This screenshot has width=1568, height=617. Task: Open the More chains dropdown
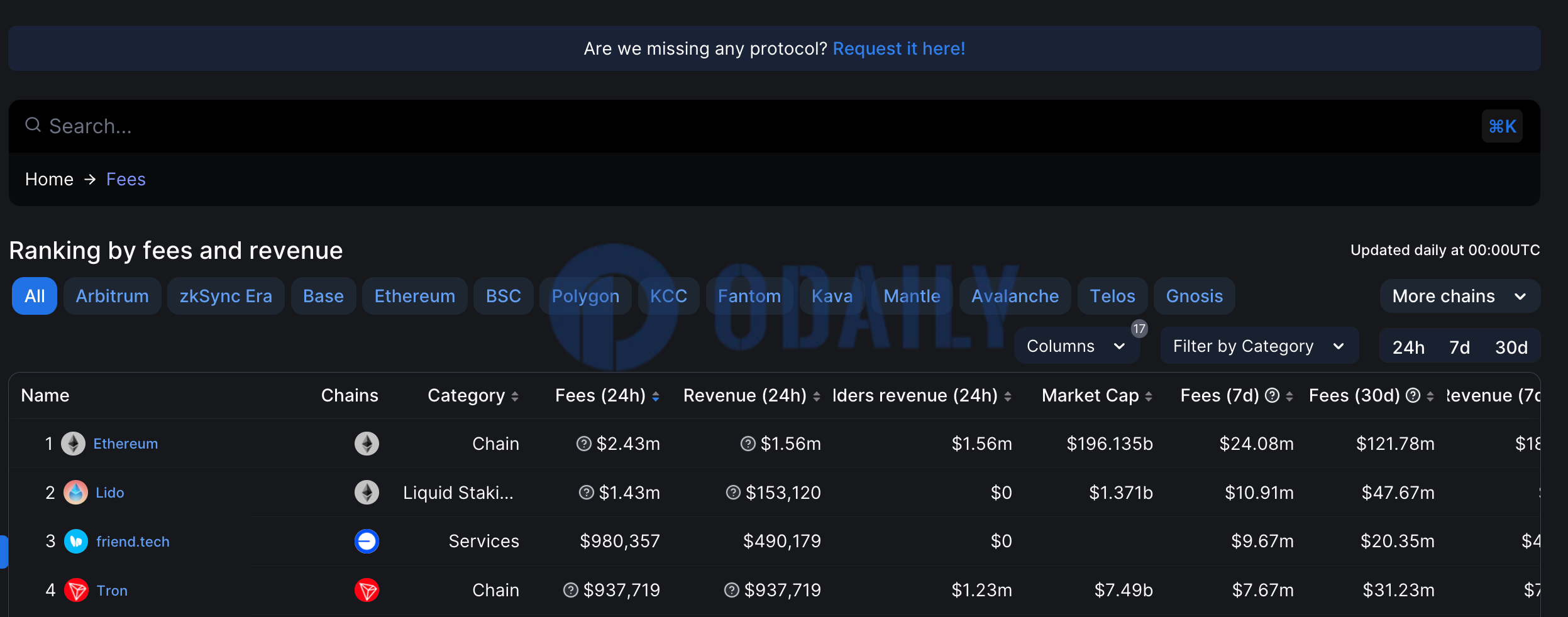(1460, 296)
